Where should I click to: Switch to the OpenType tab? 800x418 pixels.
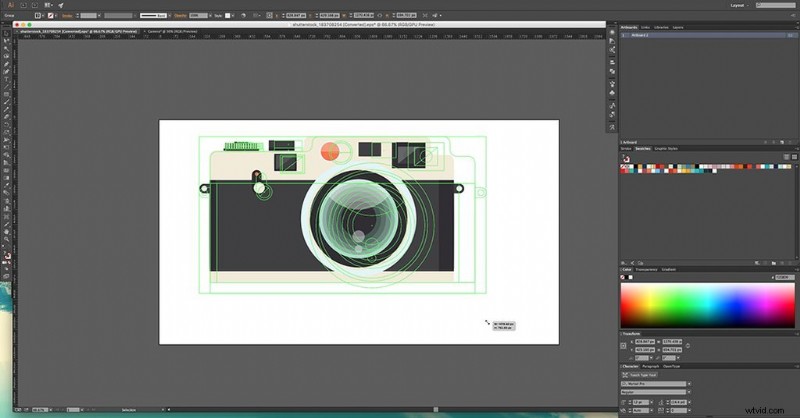click(x=671, y=366)
